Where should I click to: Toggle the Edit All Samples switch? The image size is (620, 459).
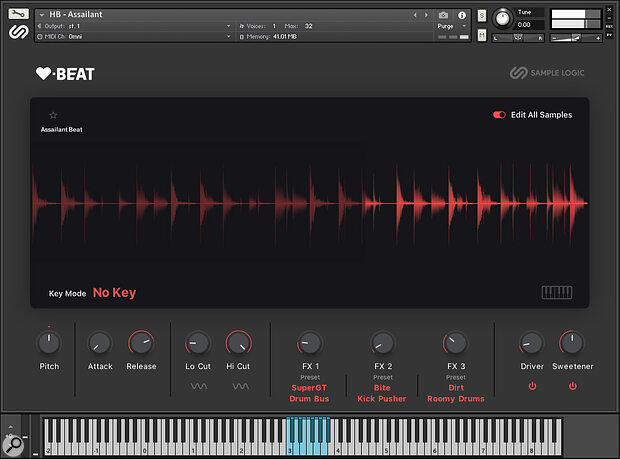[499, 115]
